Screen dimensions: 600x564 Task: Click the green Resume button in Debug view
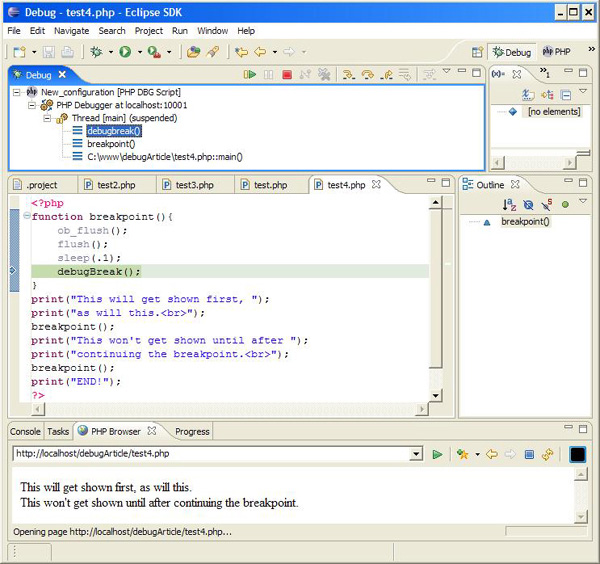[x=249, y=75]
